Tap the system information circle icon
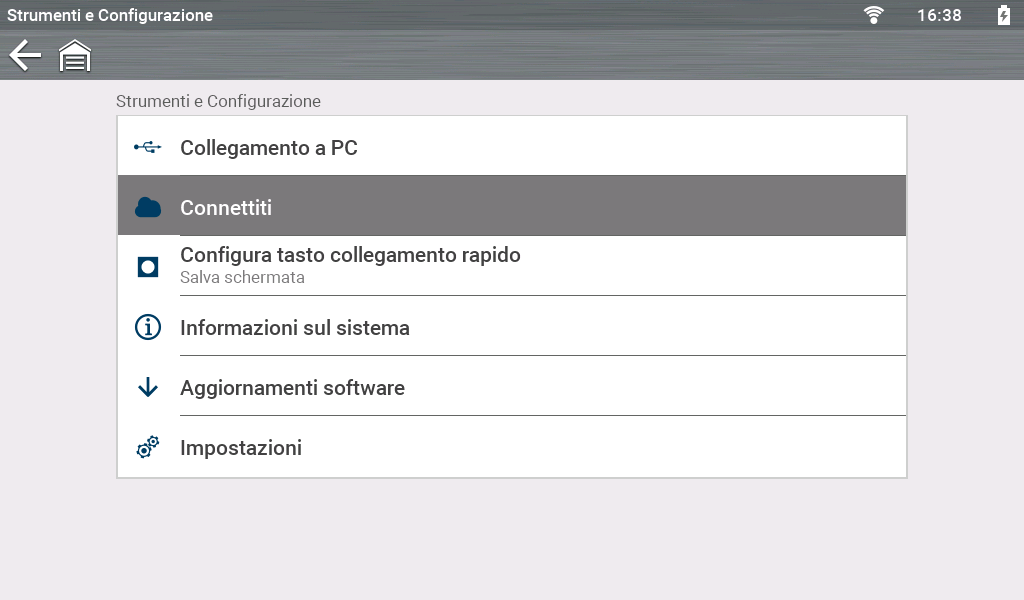Image resolution: width=1024 pixels, height=600 pixels. click(x=148, y=327)
